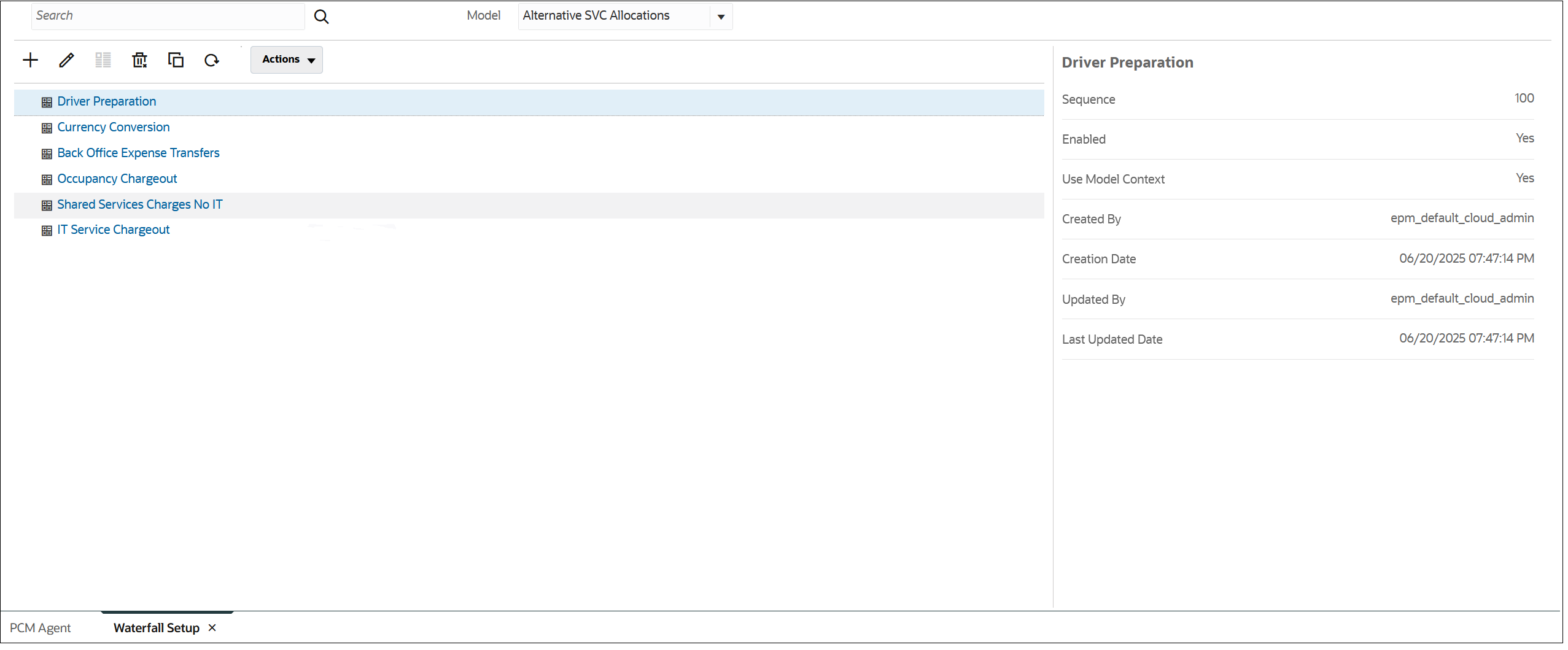The width and height of the screenshot is (1568, 650).
Task: Open the Occupancy Chargeout link
Action: click(x=117, y=179)
